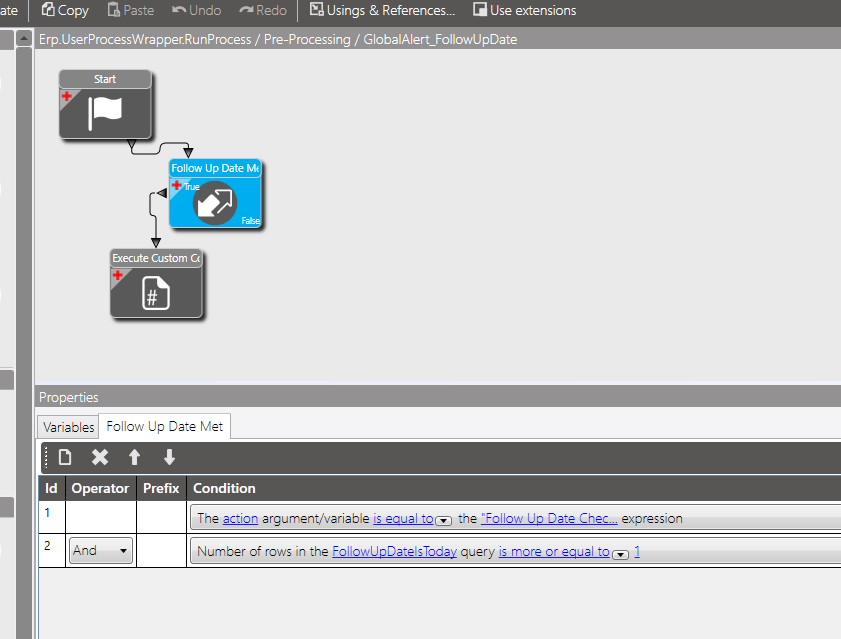Click the scroll up arrow on left panel
The image size is (841, 639).
pyautogui.click(x=24, y=39)
